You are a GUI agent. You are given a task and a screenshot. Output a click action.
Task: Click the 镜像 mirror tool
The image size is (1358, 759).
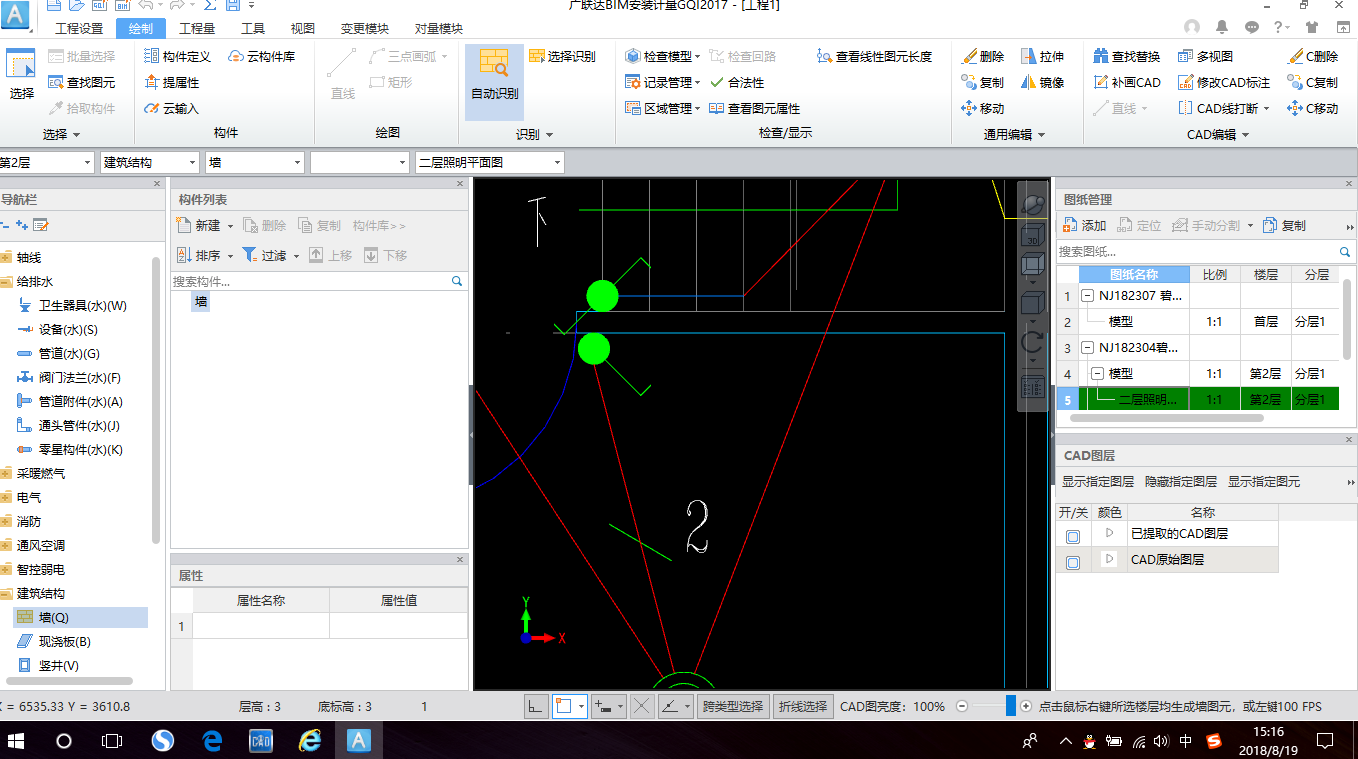click(x=1043, y=82)
